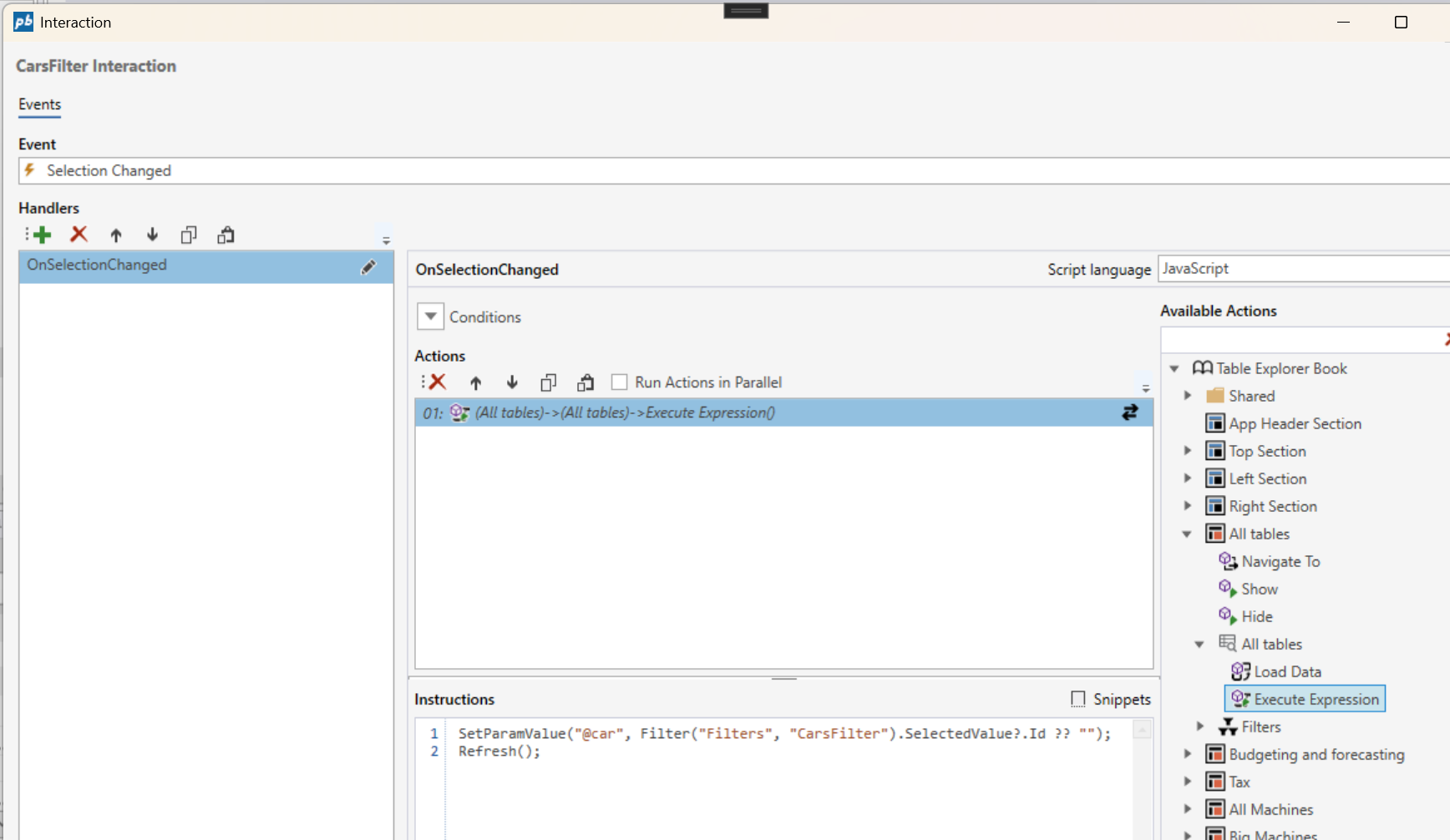Collapse the Table Explorer Book node
Screen dimensions: 1450x840
[x=1174, y=368]
